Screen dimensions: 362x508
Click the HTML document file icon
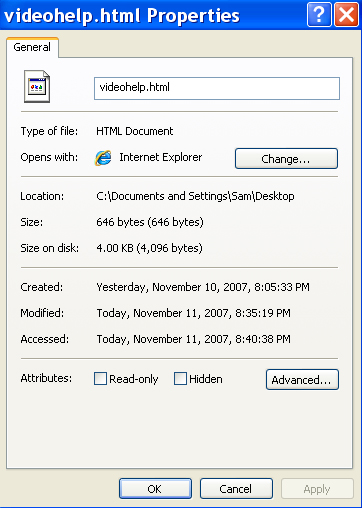(x=37, y=86)
